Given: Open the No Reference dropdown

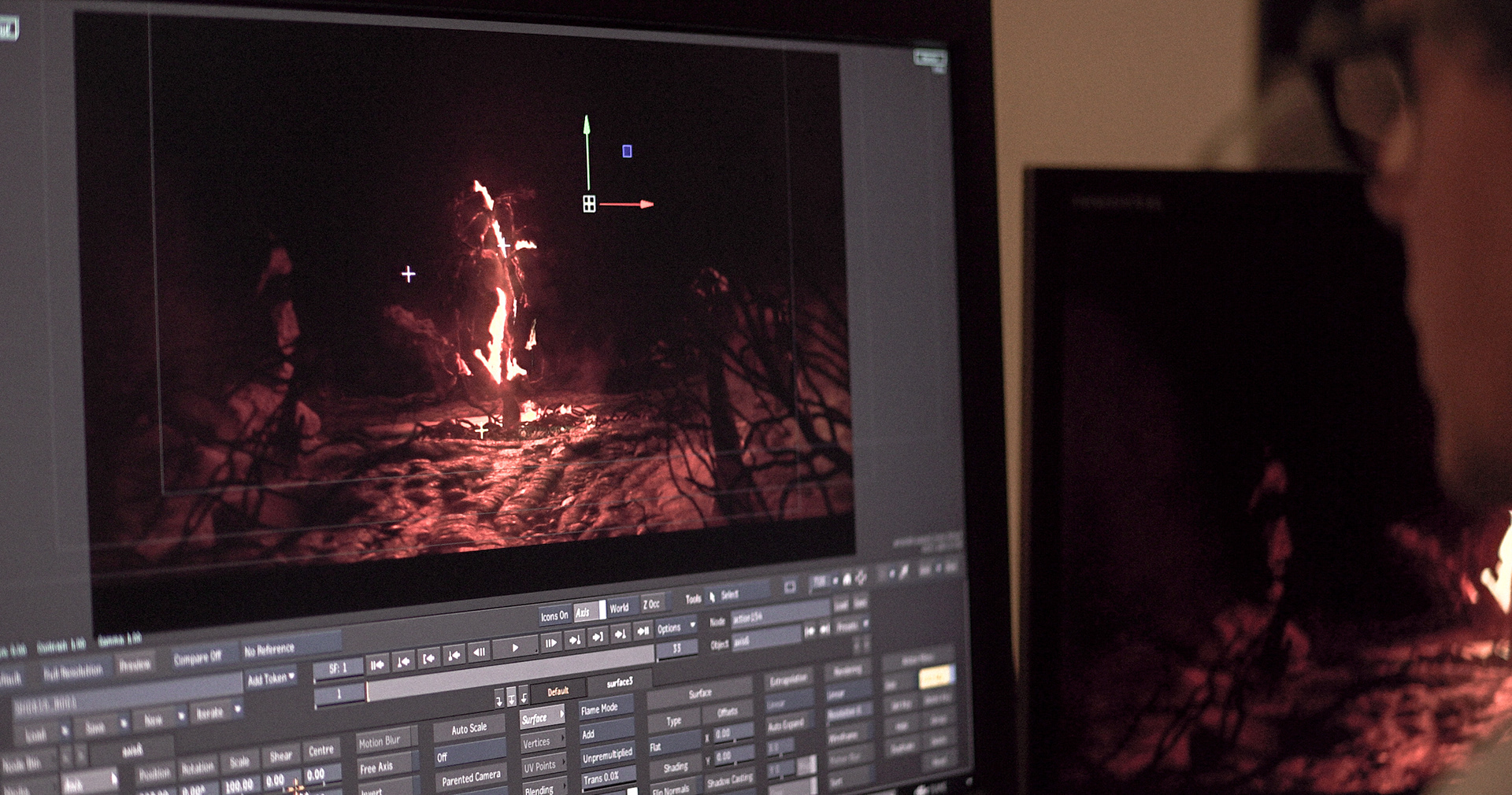Looking at the screenshot, I should coord(290,647).
